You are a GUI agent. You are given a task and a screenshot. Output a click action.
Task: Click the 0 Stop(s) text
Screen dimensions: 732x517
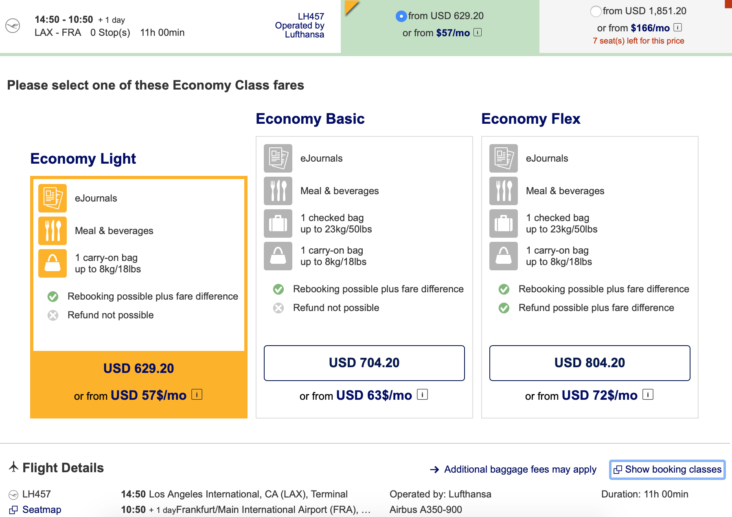pyautogui.click(x=110, y=33)
